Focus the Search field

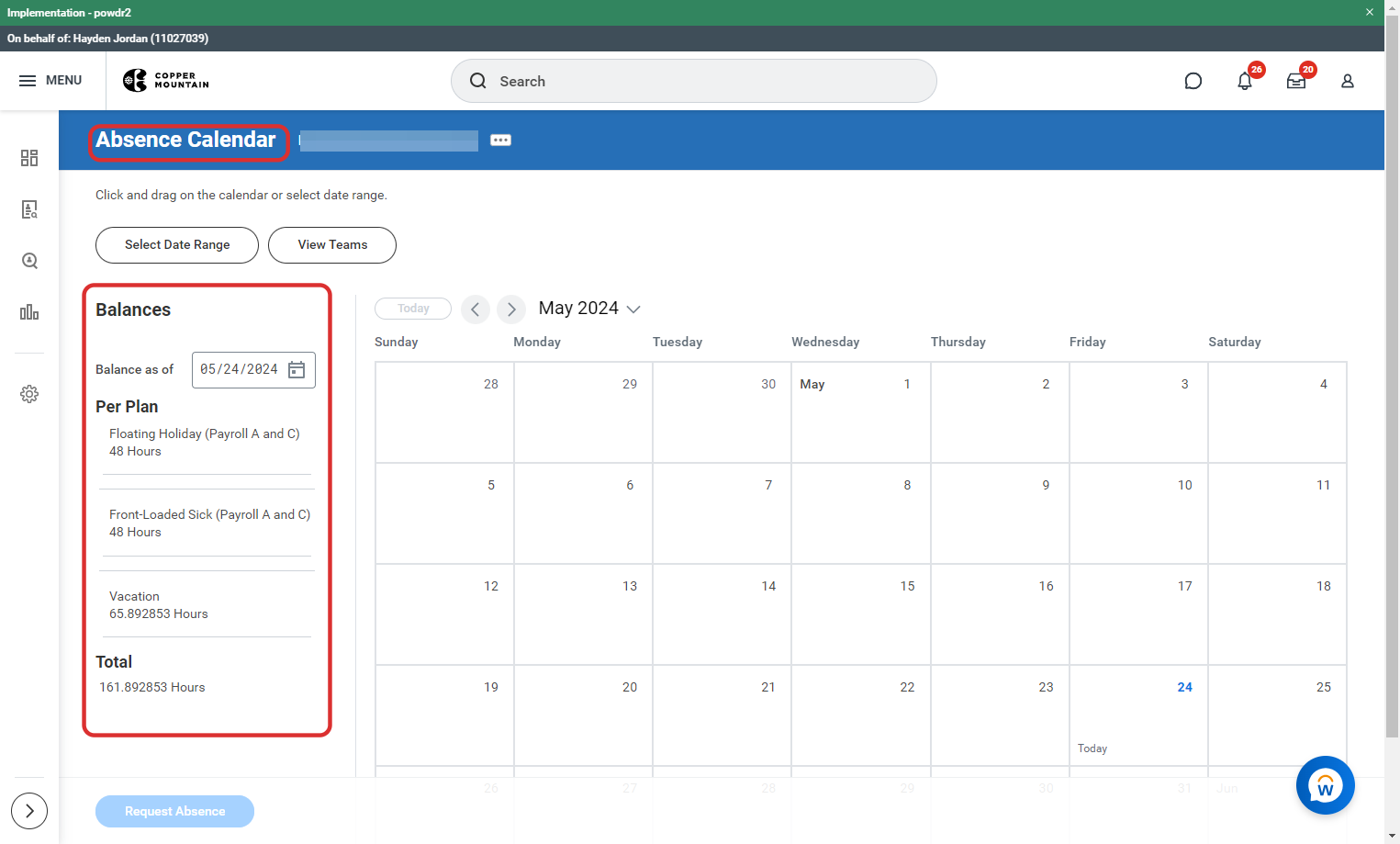694,81
